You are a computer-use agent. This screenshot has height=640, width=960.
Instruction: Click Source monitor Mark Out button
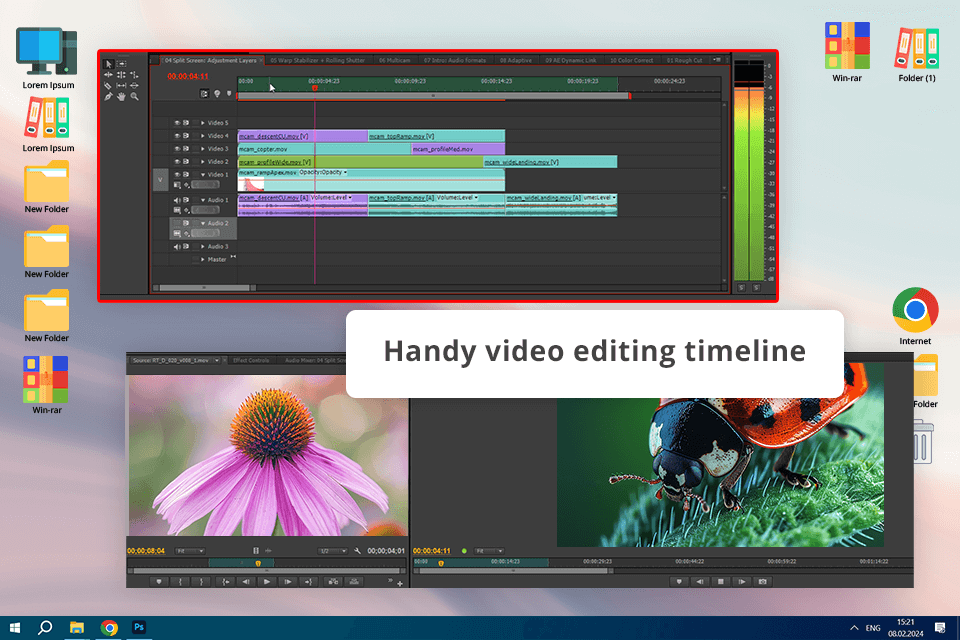tap(201, 582)
